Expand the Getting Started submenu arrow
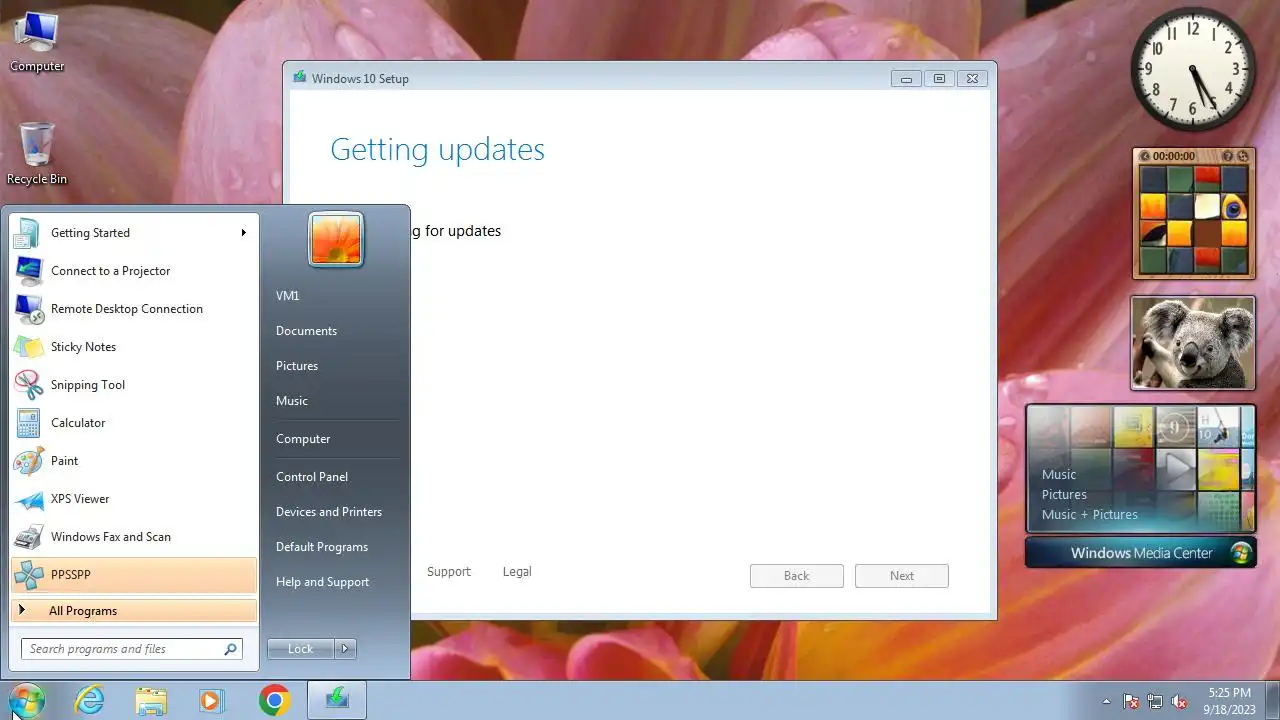Viewport: 1280px width, 720px height. (x=243, y=233)
